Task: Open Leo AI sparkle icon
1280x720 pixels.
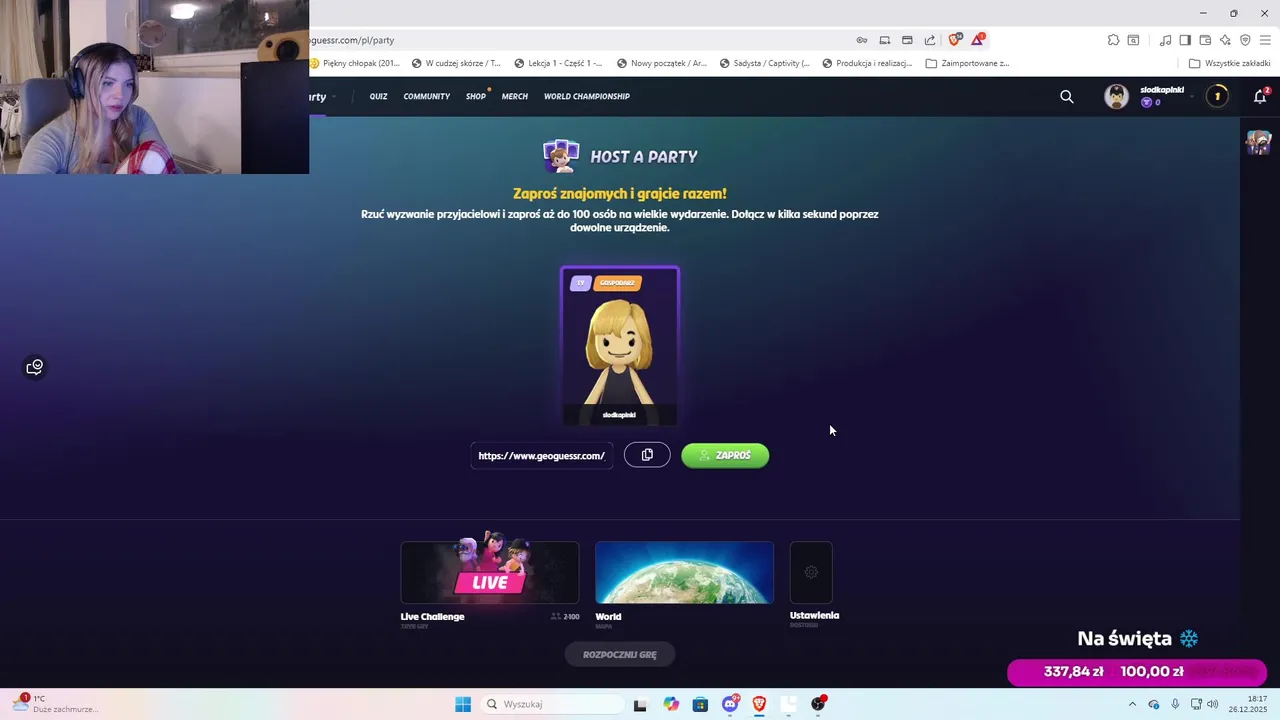Action: [x=1225, y=40]
